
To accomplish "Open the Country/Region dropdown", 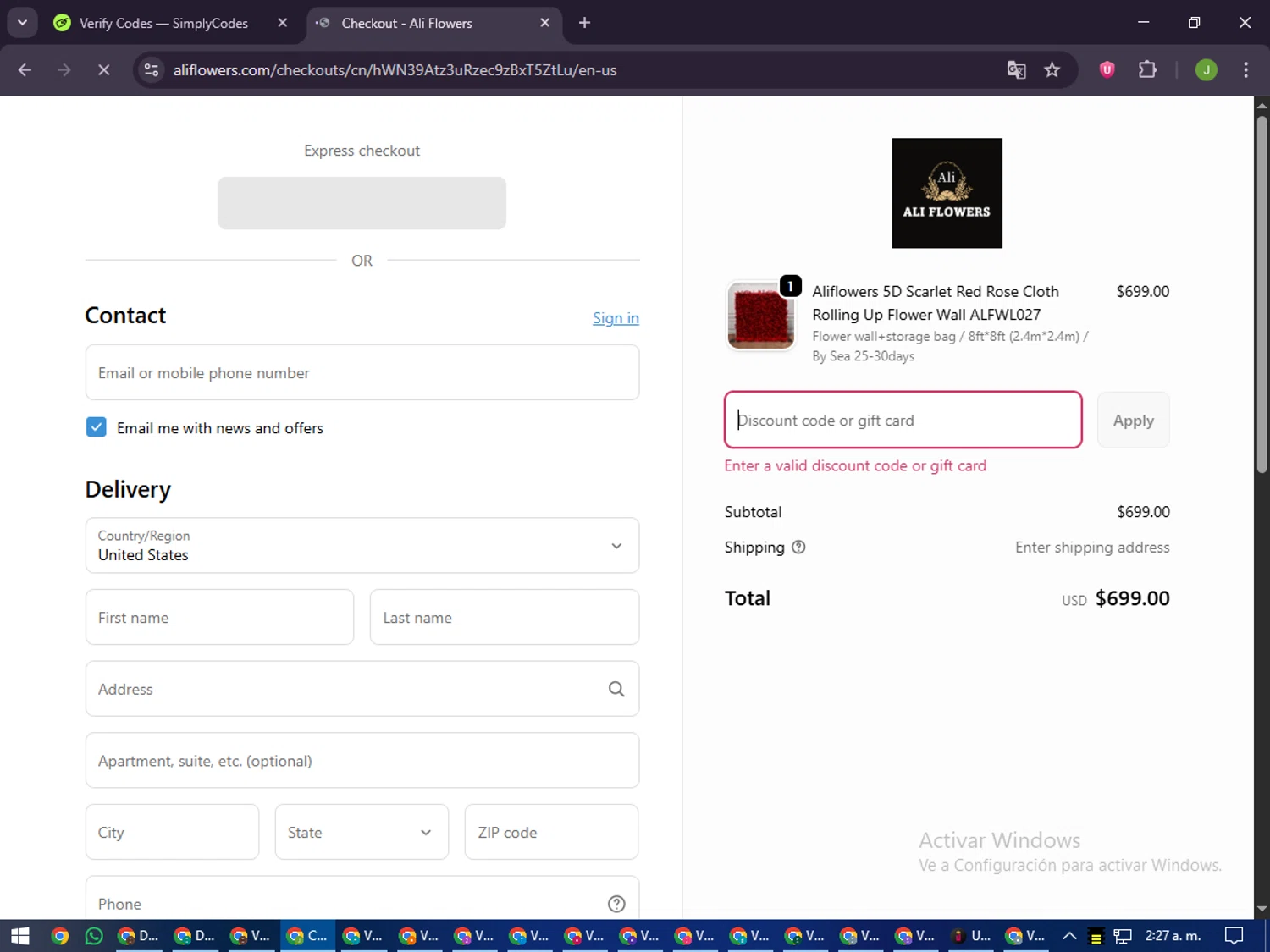I will coord(362,546).
